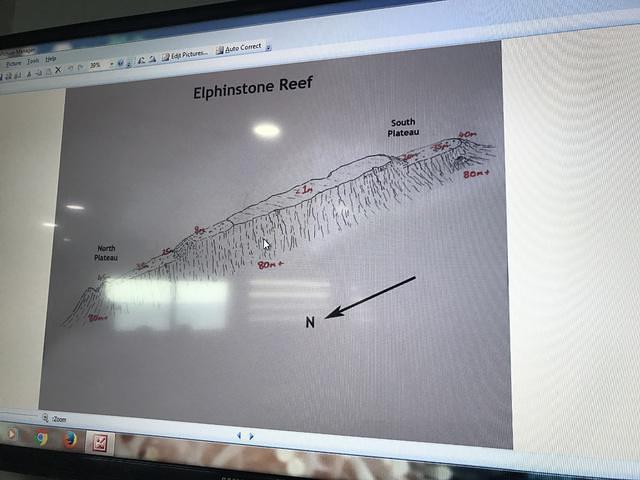Click the rotate right icon
The height and width of the screenshot is (480, 640).
pyautogui.click(x=152, y=59)
